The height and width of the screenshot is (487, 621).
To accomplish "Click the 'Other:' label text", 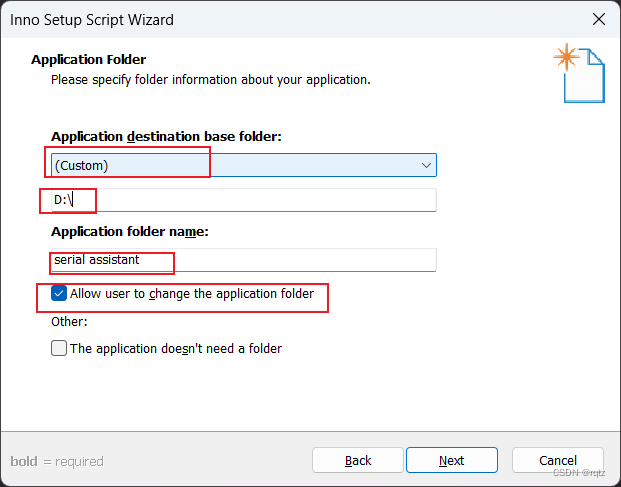I will click(69, 321).
